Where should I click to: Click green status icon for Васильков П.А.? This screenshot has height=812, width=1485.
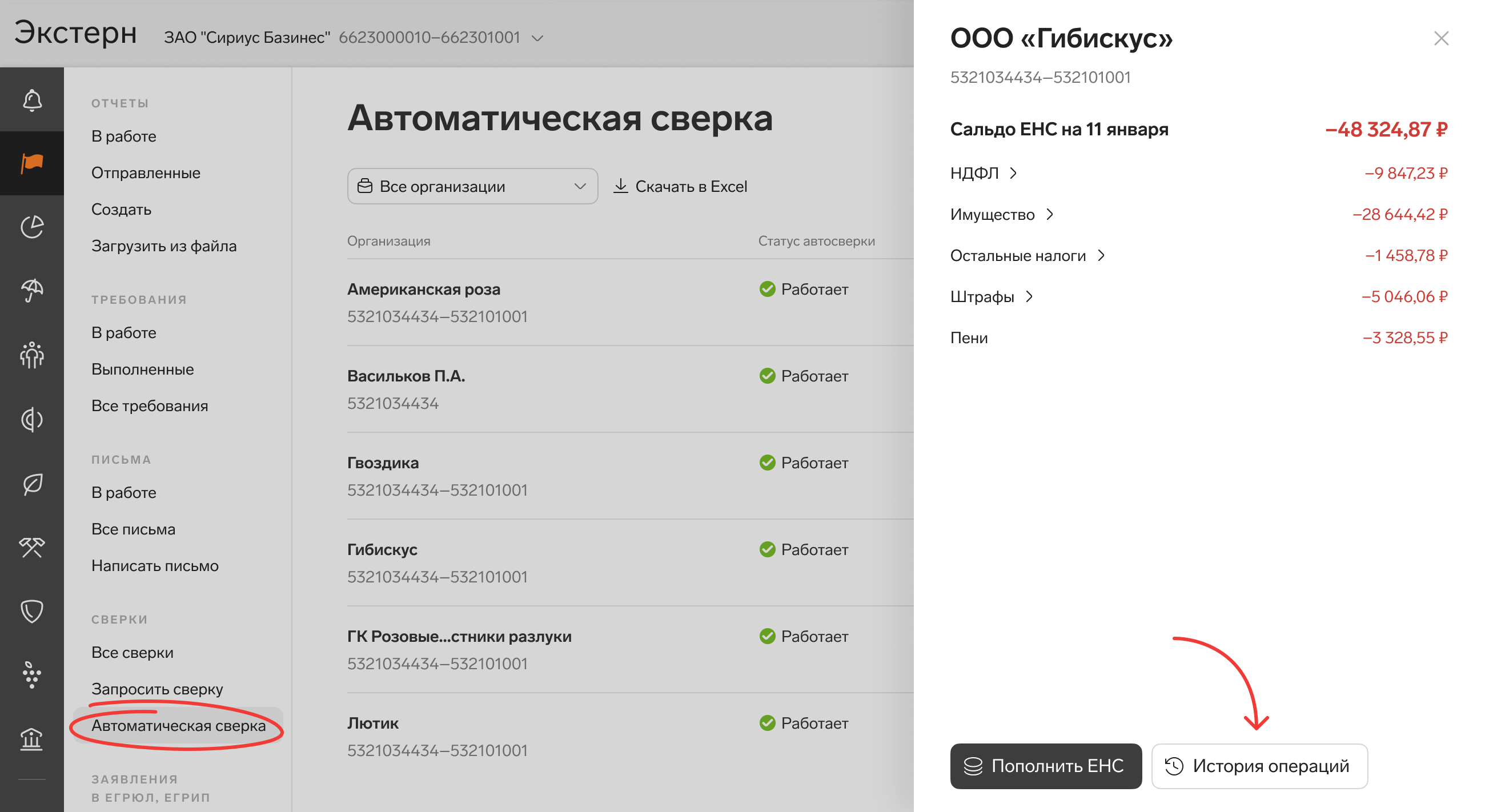coord(767,376)
